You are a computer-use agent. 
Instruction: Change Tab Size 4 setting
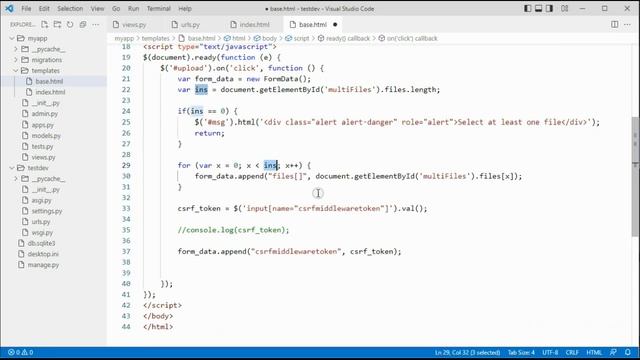(x=521, y=352)
